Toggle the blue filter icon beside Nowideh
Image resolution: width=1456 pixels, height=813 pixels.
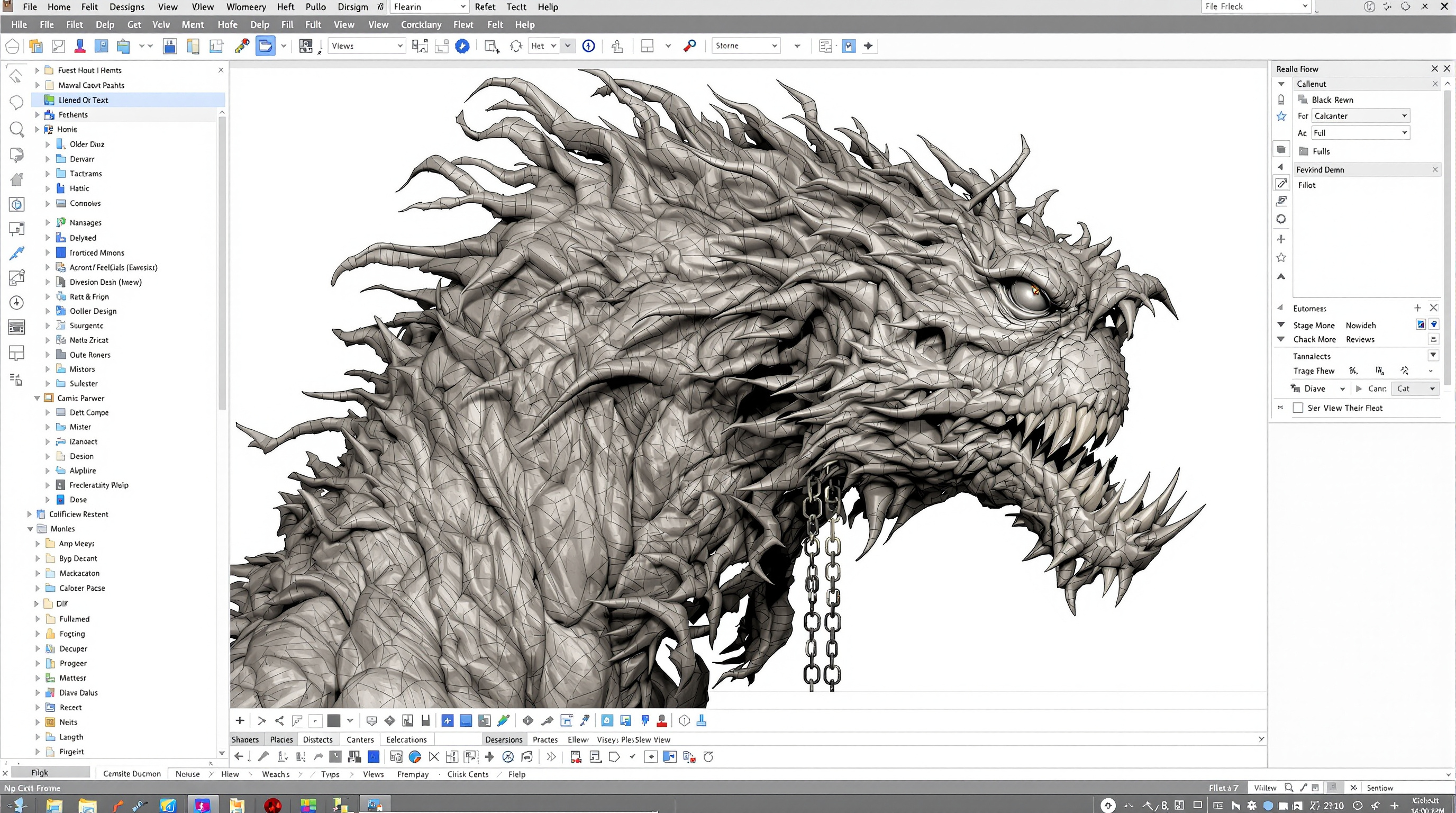(1434, 324)
